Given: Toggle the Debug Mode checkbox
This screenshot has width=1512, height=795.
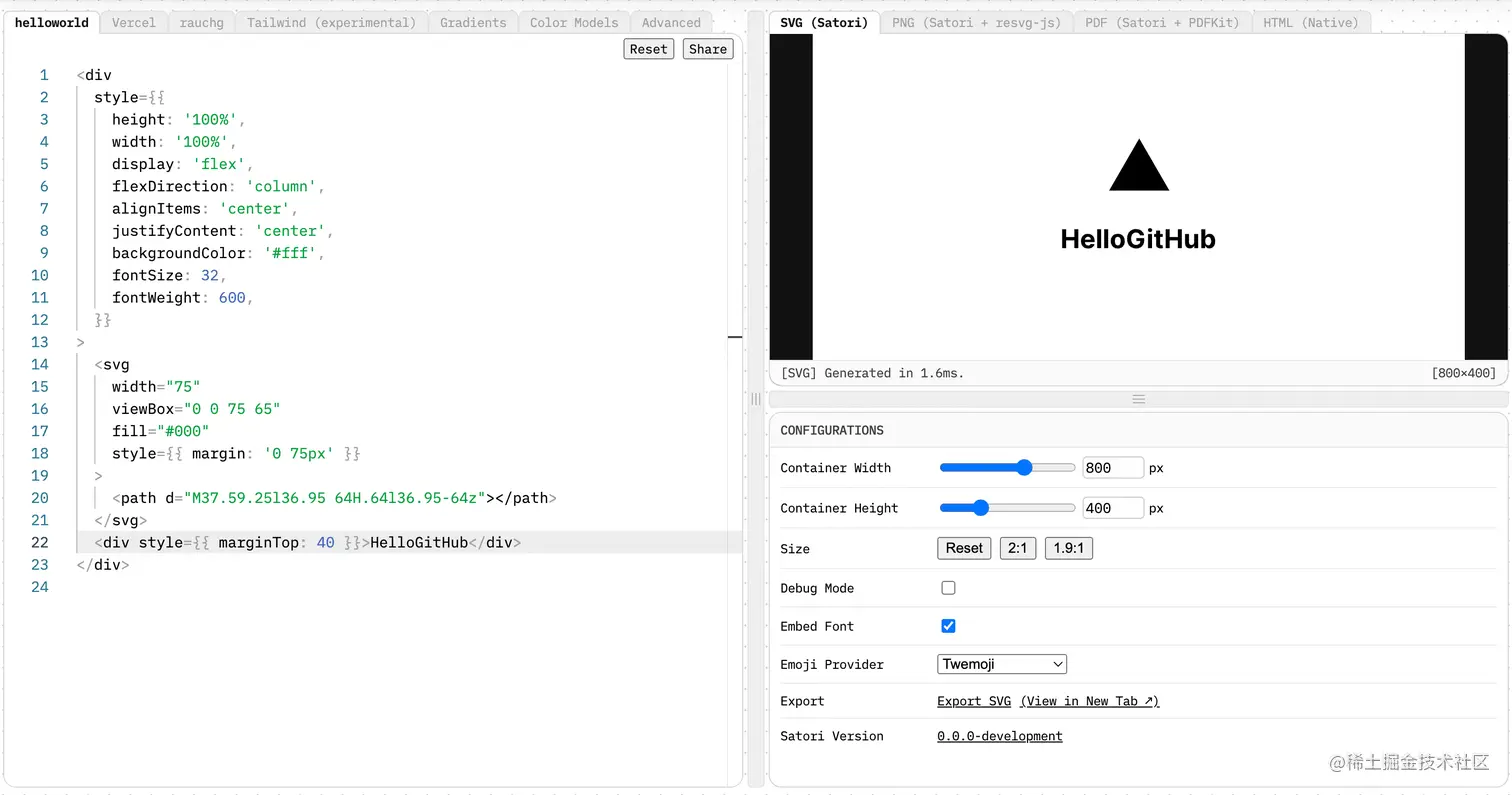Looking at the screenshot, I should pos(948,588).
